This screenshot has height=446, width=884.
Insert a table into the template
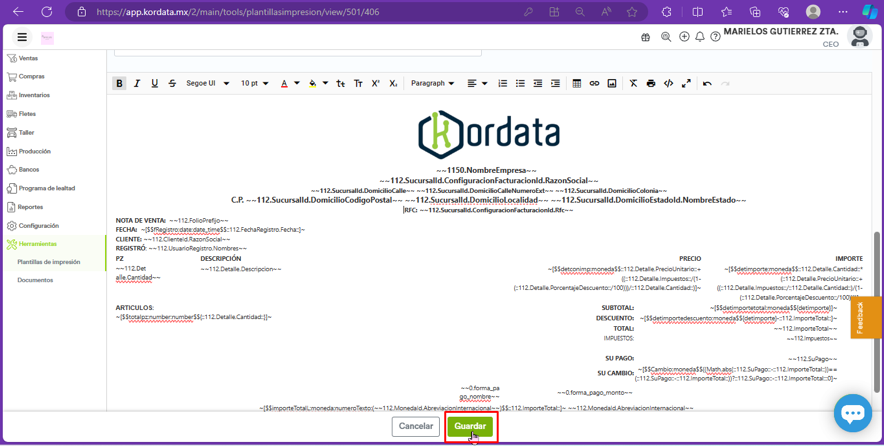click(x=576, y=84)
